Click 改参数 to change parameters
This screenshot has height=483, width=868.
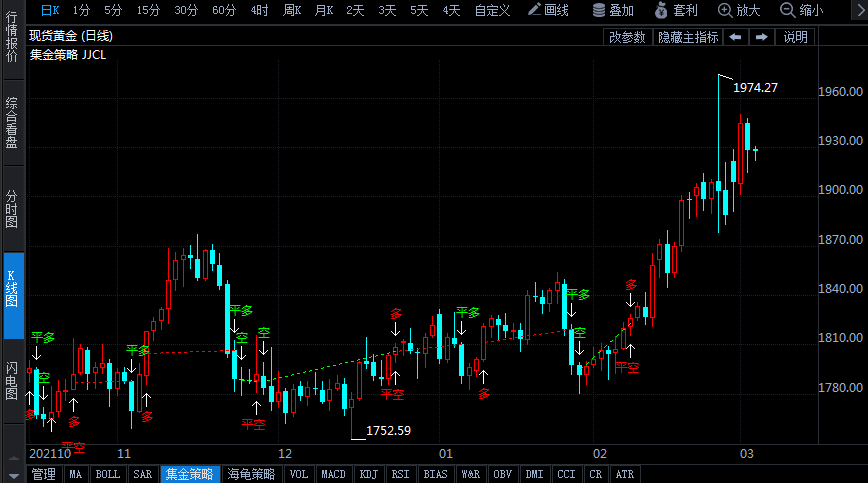point(627,37)
